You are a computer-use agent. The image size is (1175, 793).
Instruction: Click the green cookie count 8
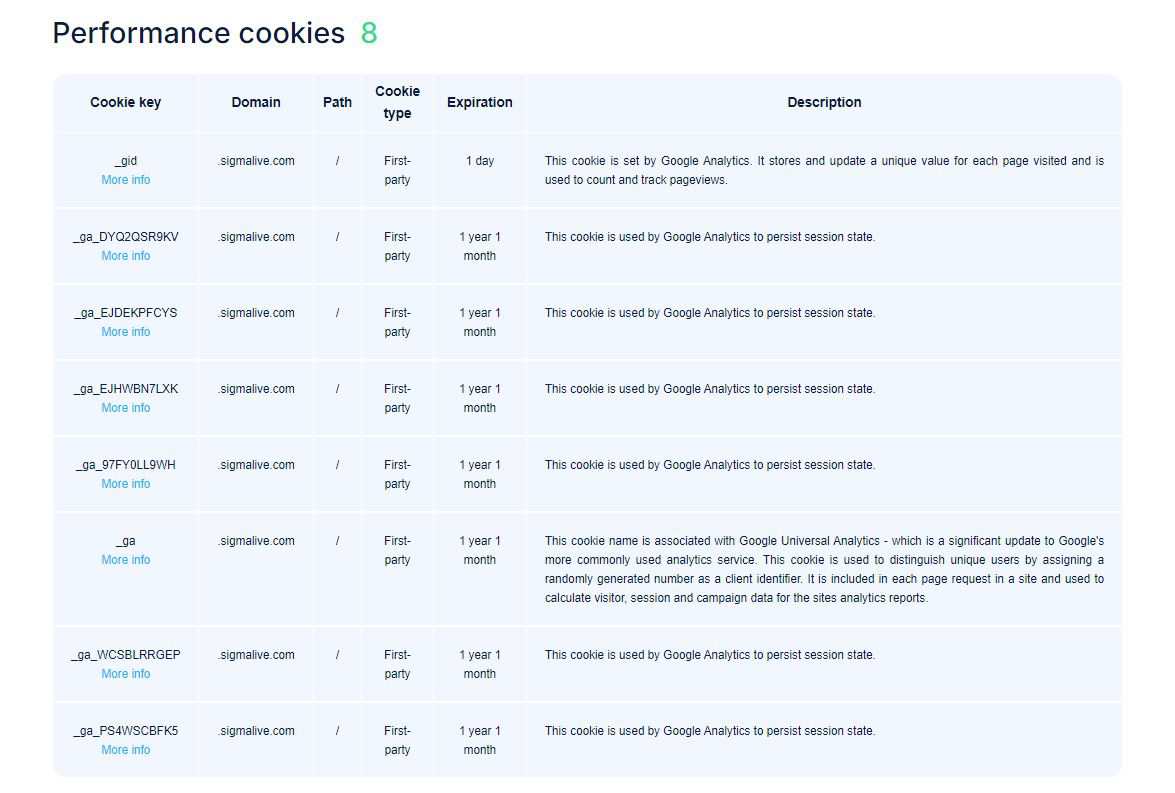click(x=369, y=33)
